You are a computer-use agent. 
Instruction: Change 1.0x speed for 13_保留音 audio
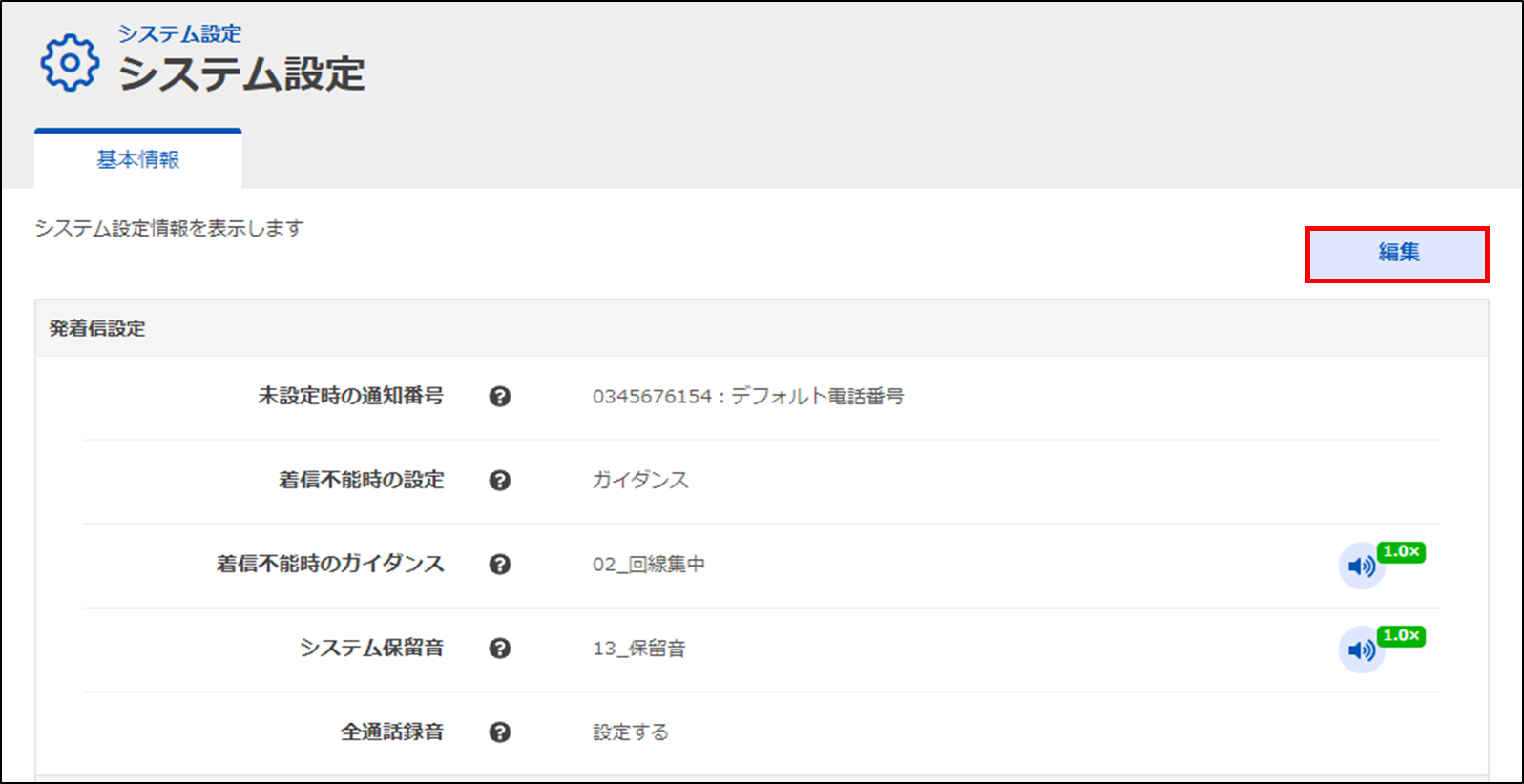point(1402,636)
